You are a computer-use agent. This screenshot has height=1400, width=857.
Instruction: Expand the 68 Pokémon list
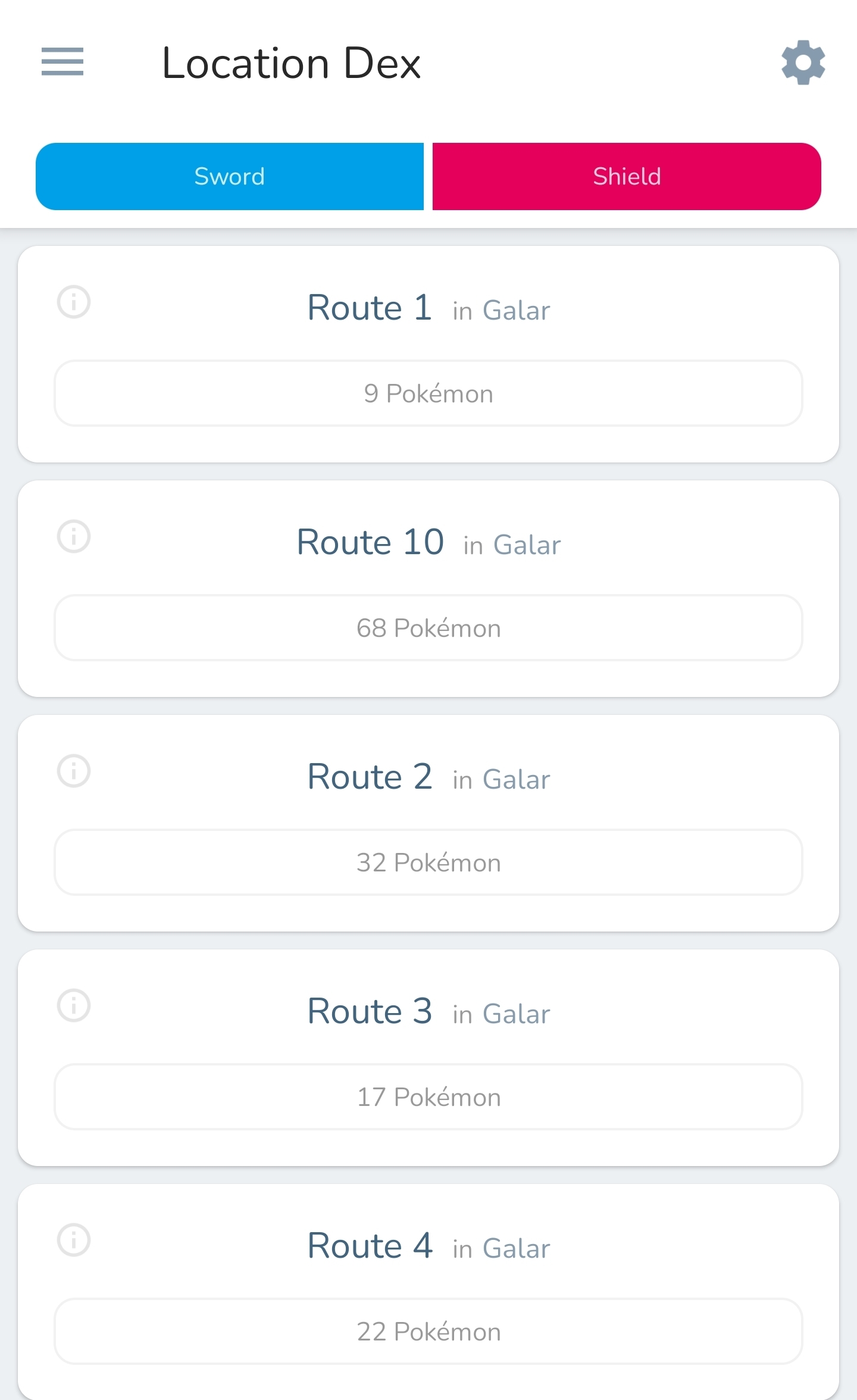point(428,628)
